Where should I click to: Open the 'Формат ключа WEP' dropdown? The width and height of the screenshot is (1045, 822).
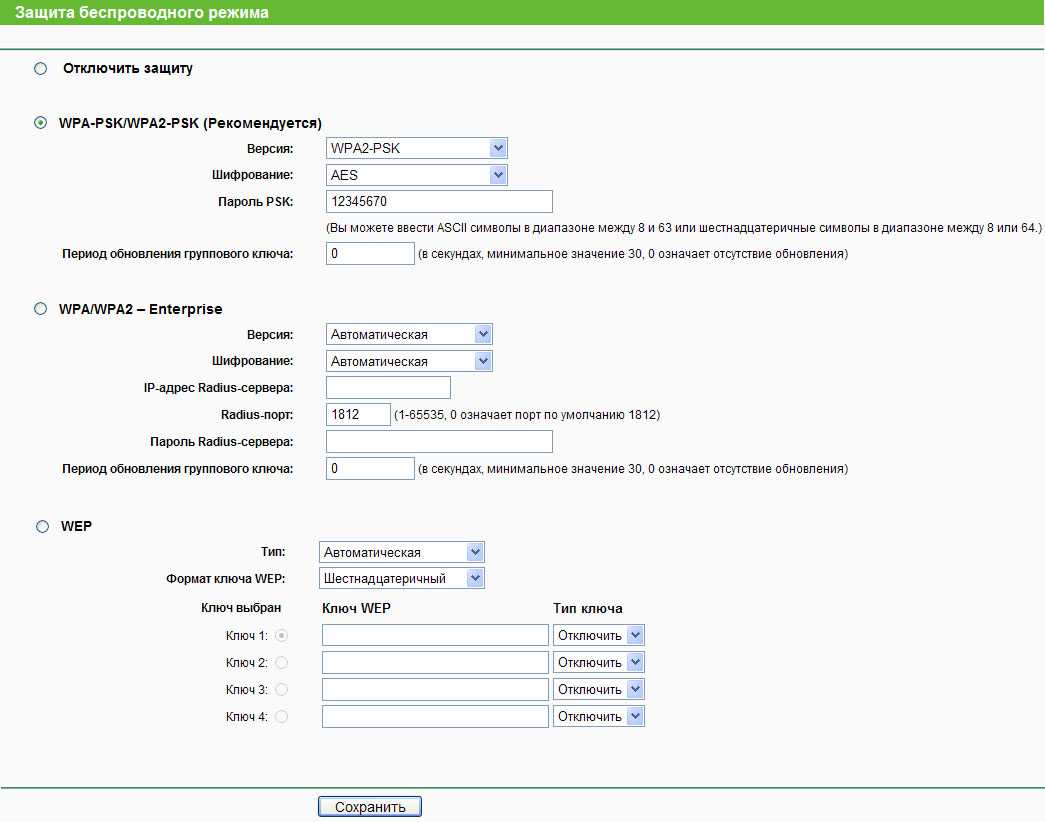(x=401, y=578)
